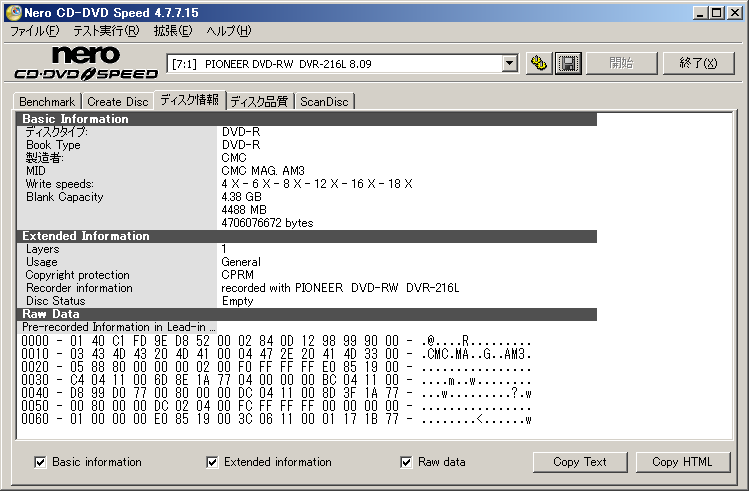
Task: Click the hex row starting 0060
Action: coord(276,419)
